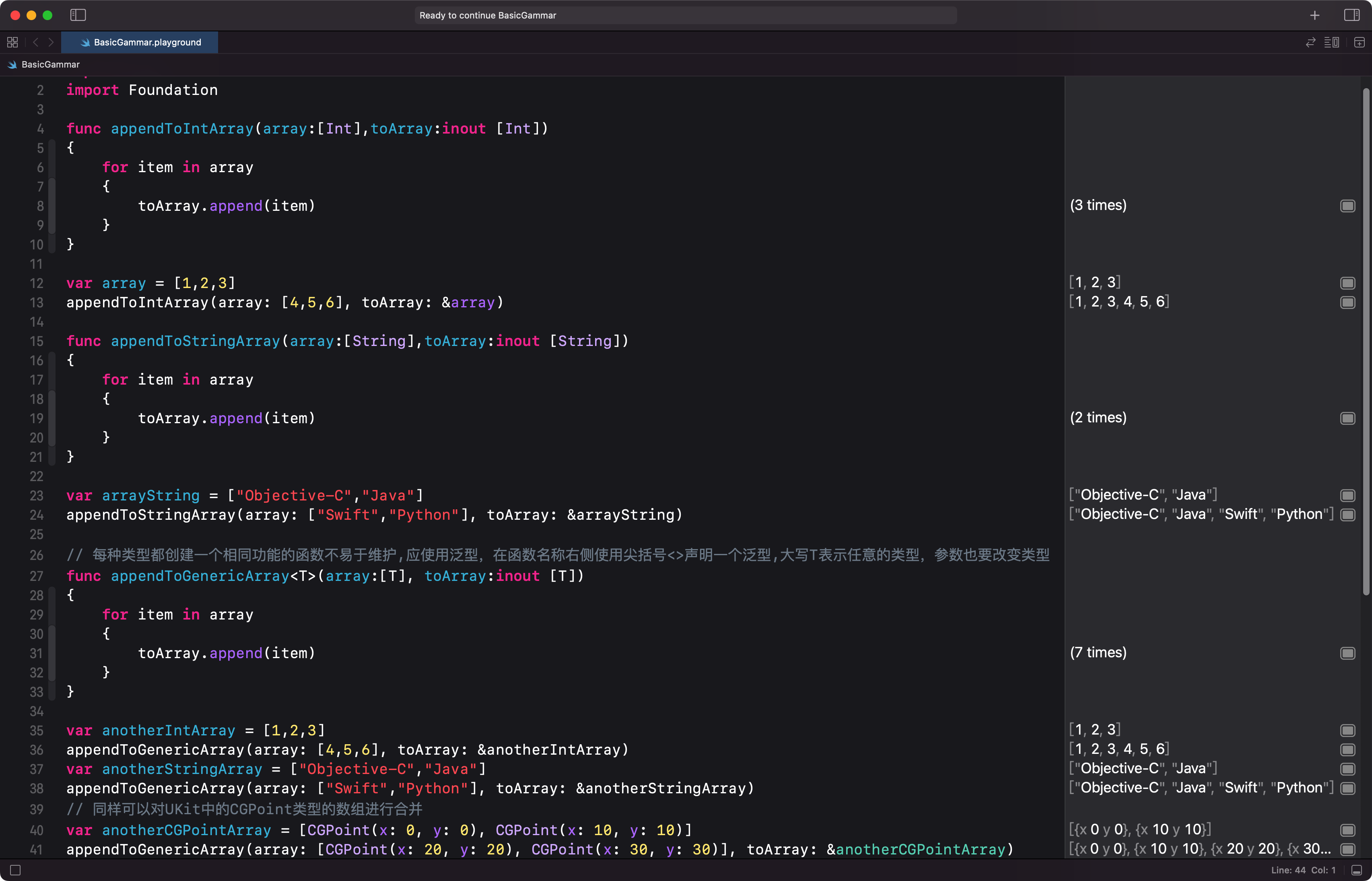Image resolution: width=1372 pixels, height=881 pixels.
Task: Click the '[1, 2, 3, 4, 5, 6]' result on line 13
Action: 1119,302
